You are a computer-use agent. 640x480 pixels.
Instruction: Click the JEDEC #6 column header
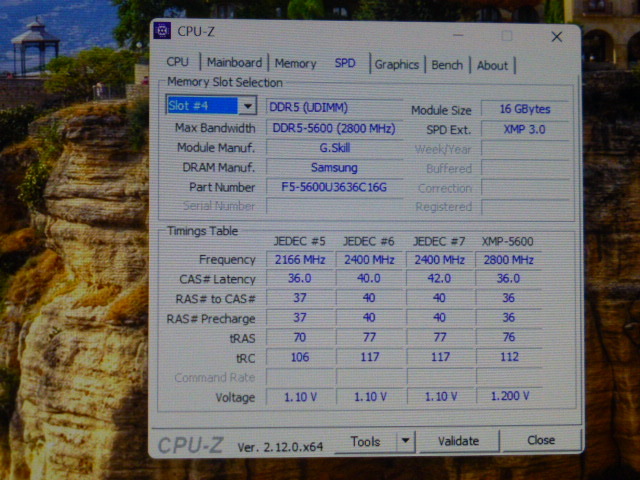point(369,242)
